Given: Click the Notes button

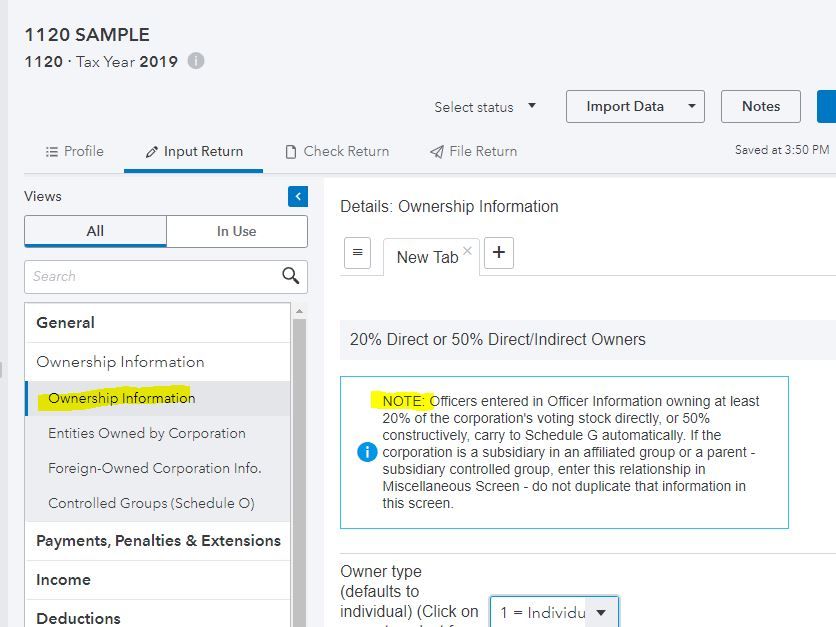Looking at the screenshot, I should tap(760, 107).
